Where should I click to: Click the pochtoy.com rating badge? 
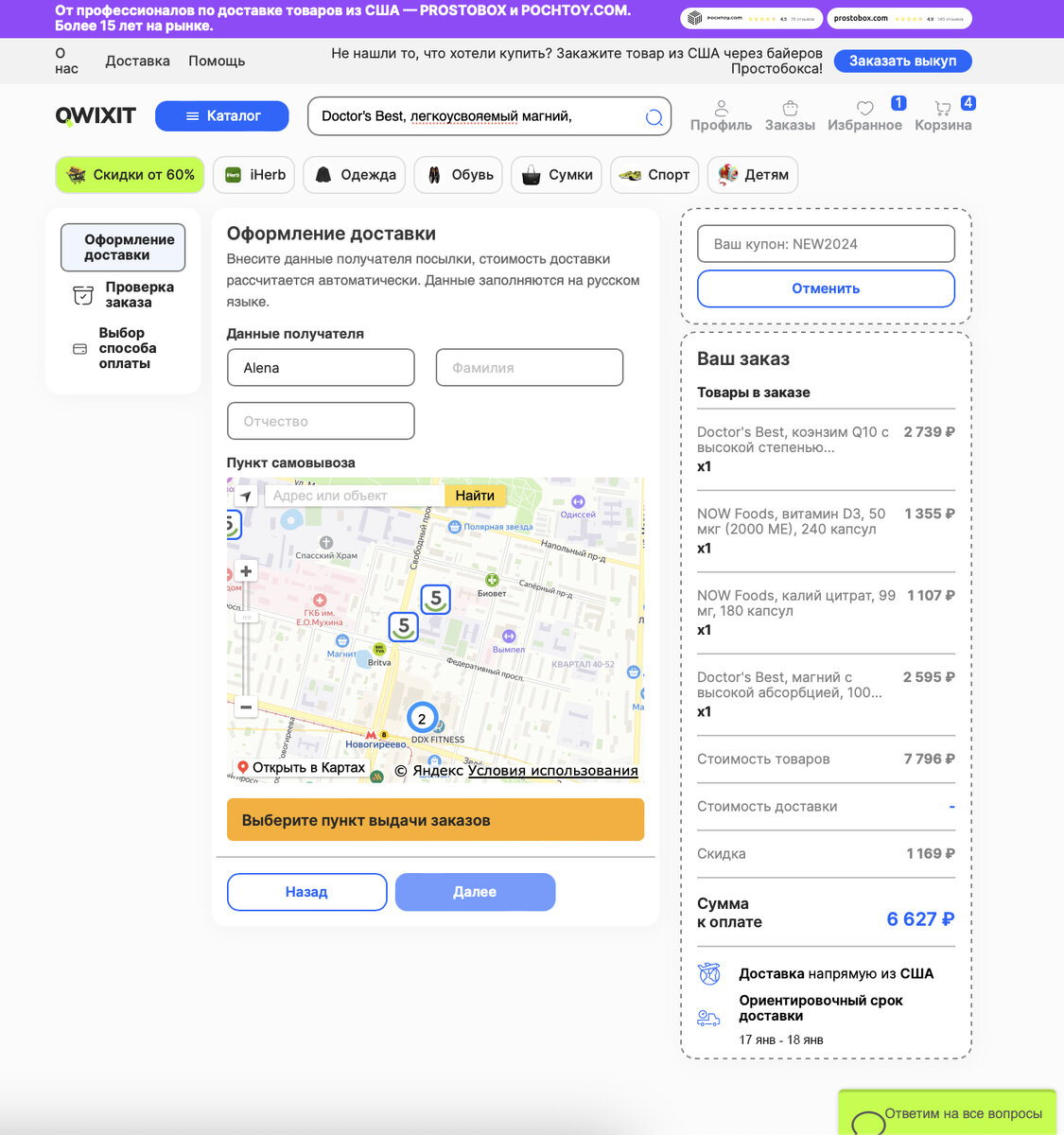point(751,18)
